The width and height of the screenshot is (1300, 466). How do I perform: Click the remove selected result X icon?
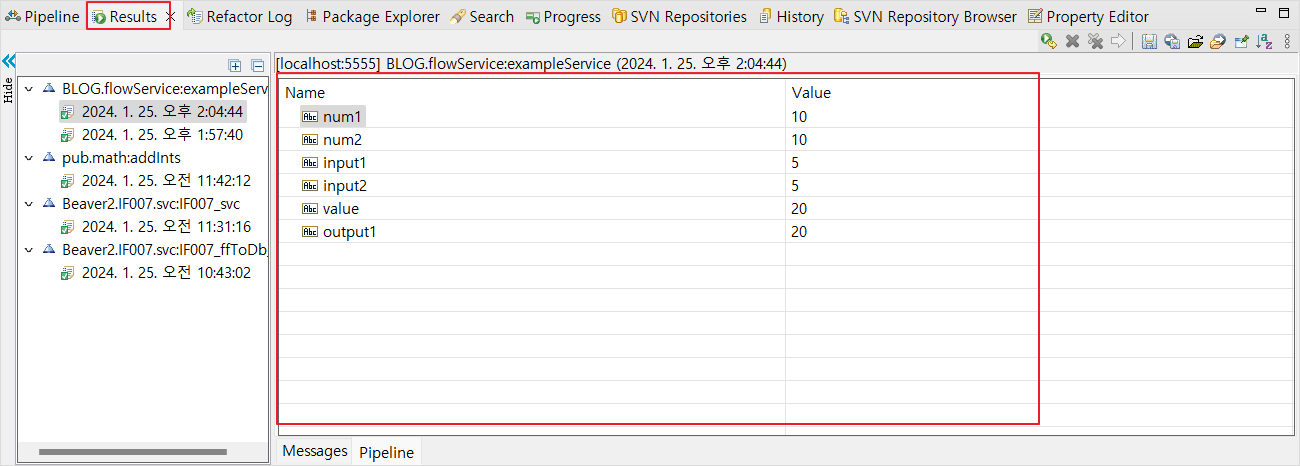click(x=1072, y=41)
